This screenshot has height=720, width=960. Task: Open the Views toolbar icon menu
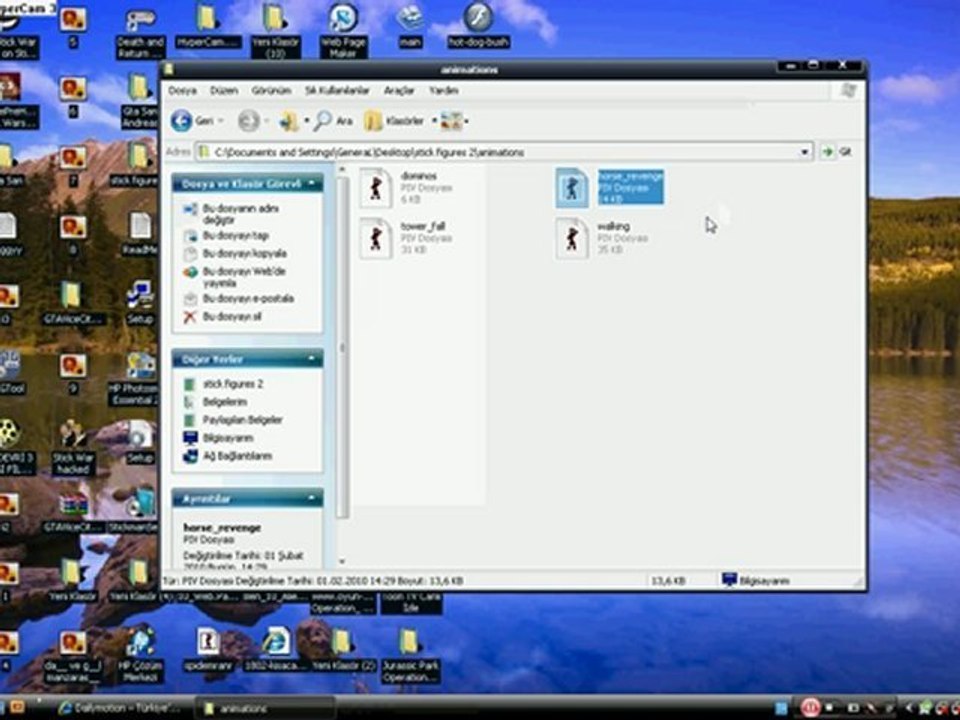point(451,121)
